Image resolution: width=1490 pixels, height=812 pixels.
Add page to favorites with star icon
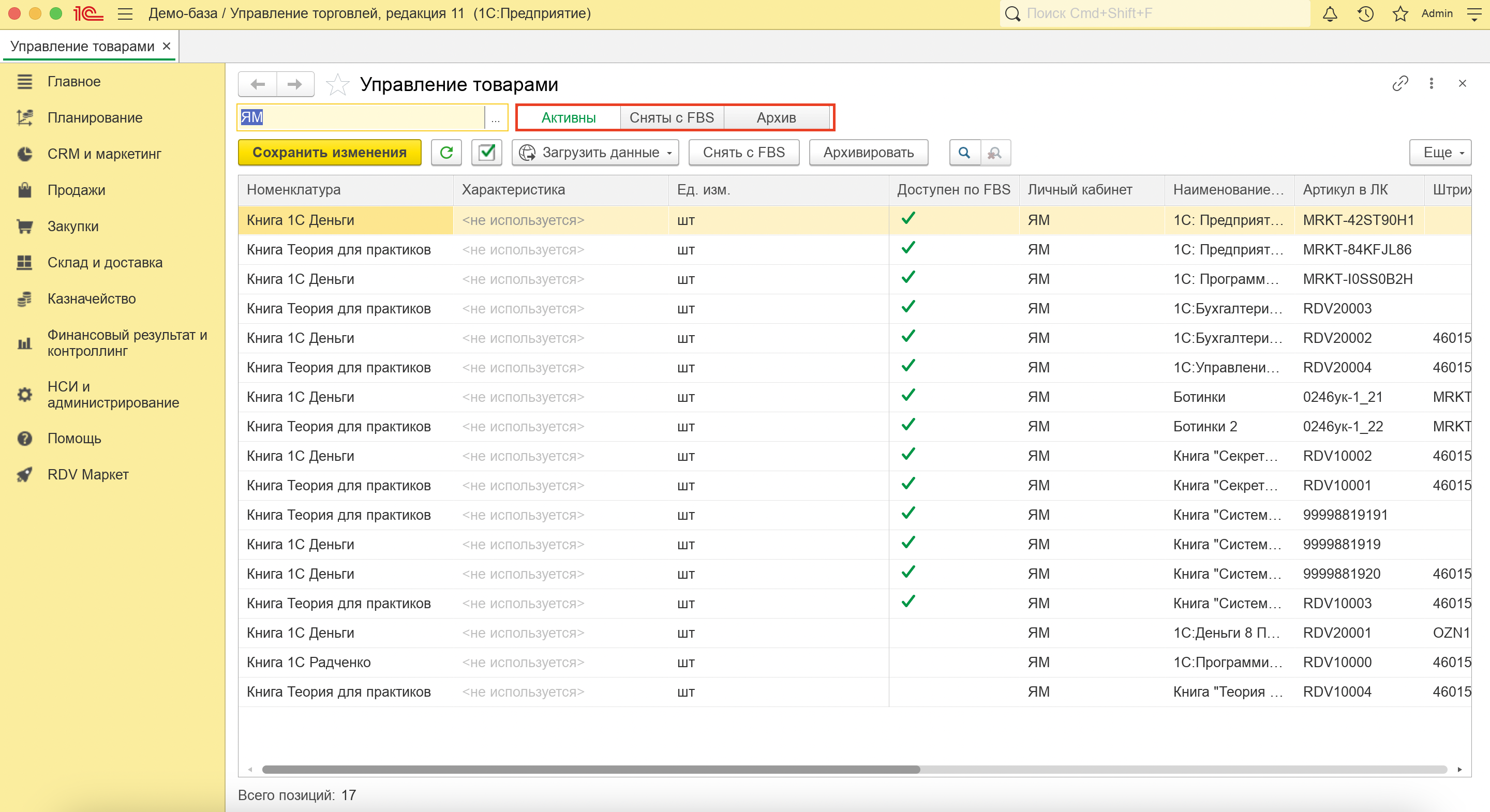(337, 84)
